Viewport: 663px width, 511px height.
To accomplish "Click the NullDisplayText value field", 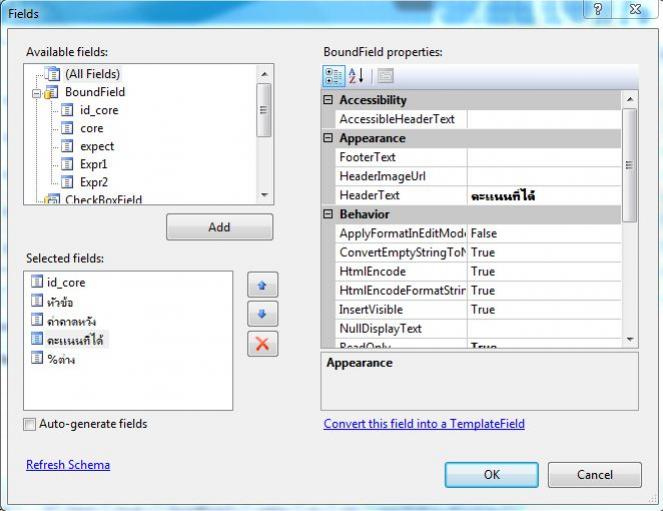I will pos(544,328).
